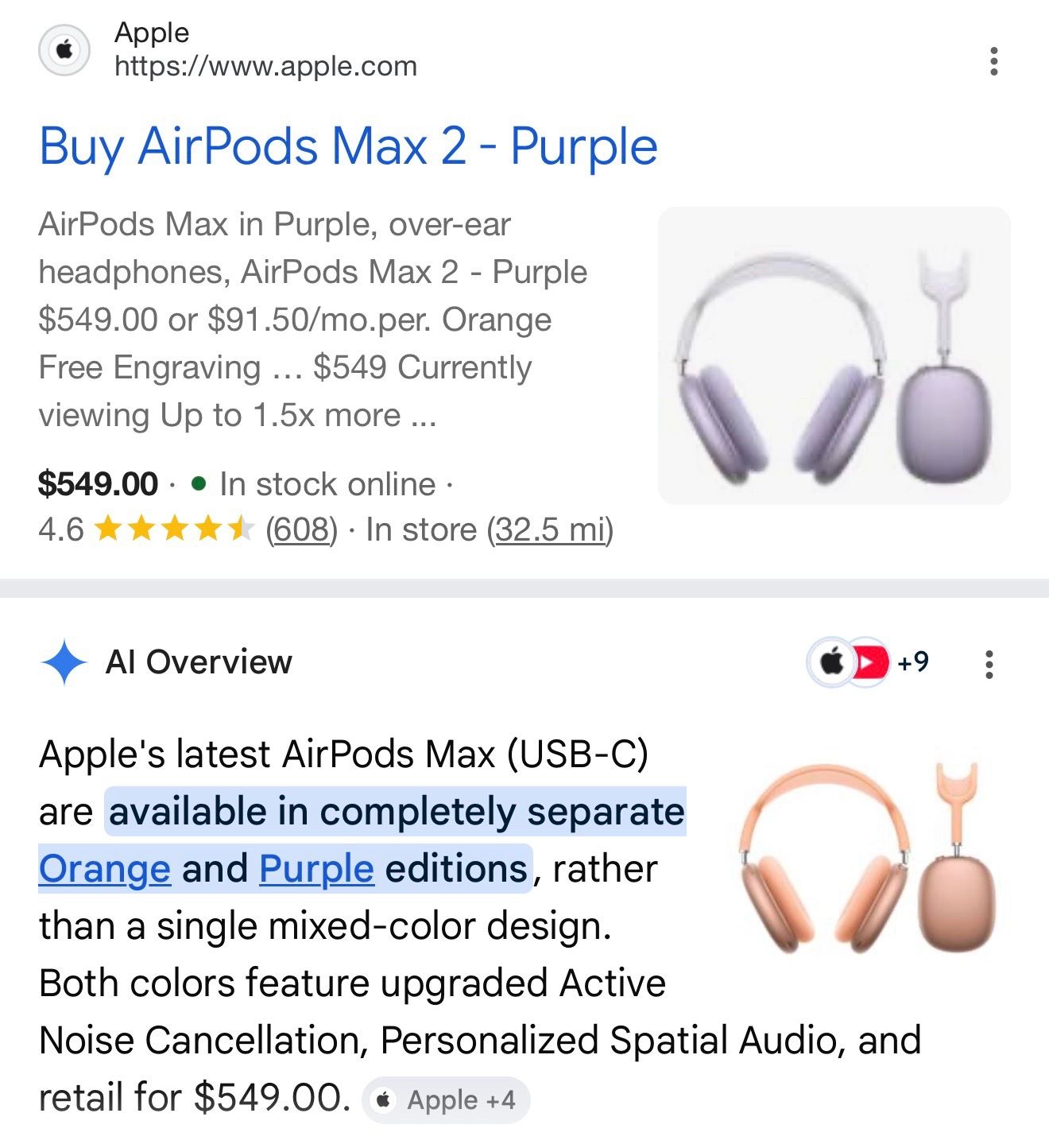1049x1148 pixels.
Task: Open the Buy AirPods Max 2 - Purple link
Action: [348, 147]
